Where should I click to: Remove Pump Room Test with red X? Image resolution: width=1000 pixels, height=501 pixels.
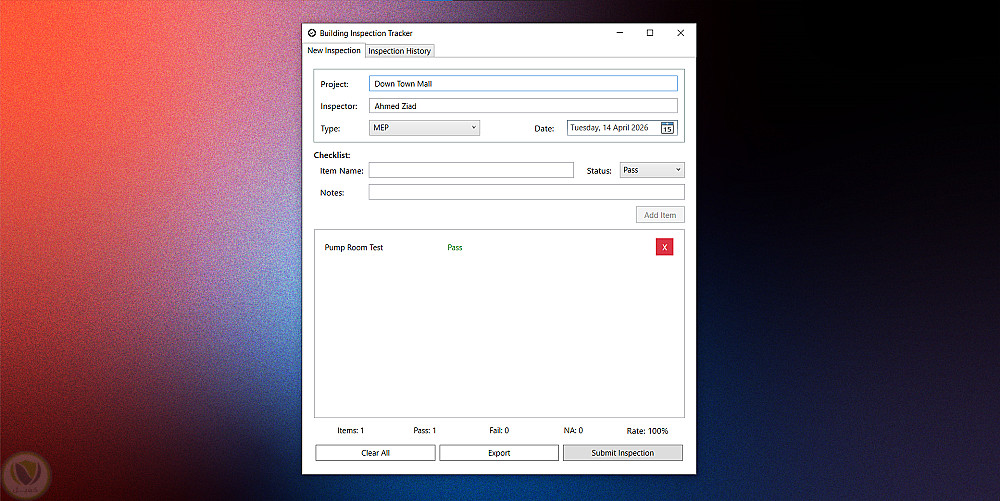pos(665,247)
